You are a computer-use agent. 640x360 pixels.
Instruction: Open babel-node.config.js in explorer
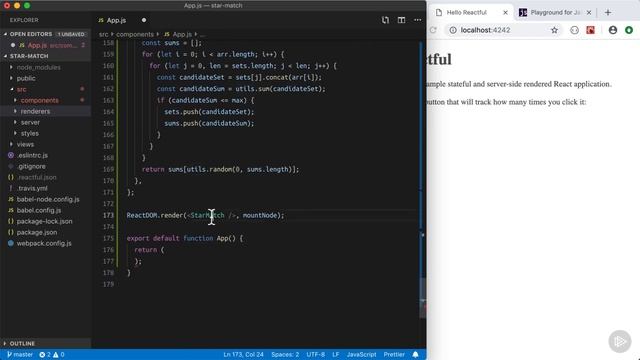48,199
